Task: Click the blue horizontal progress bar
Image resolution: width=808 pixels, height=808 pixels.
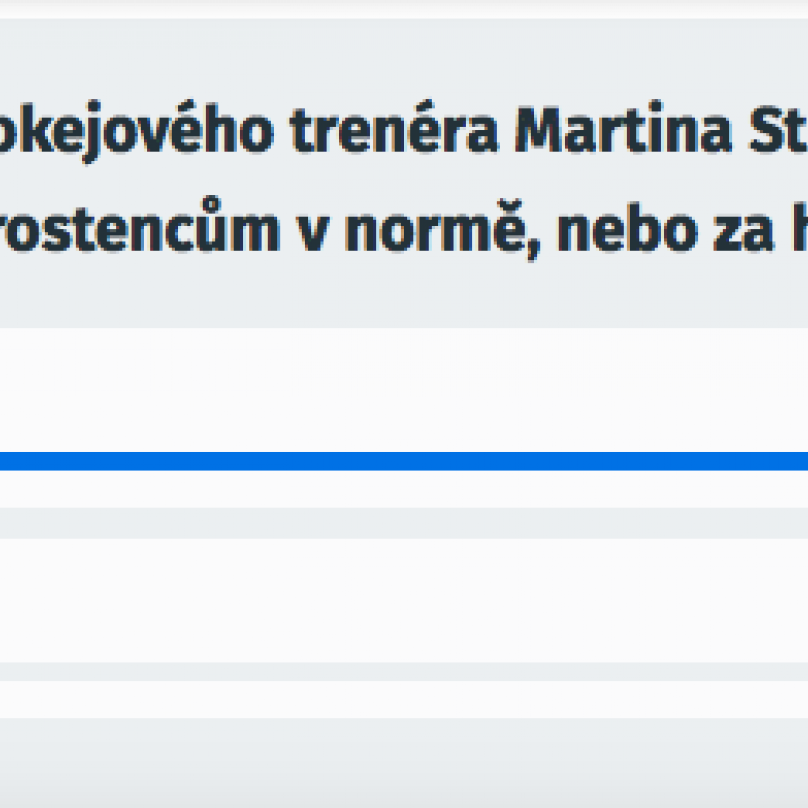Action: (x=404, y=461)
